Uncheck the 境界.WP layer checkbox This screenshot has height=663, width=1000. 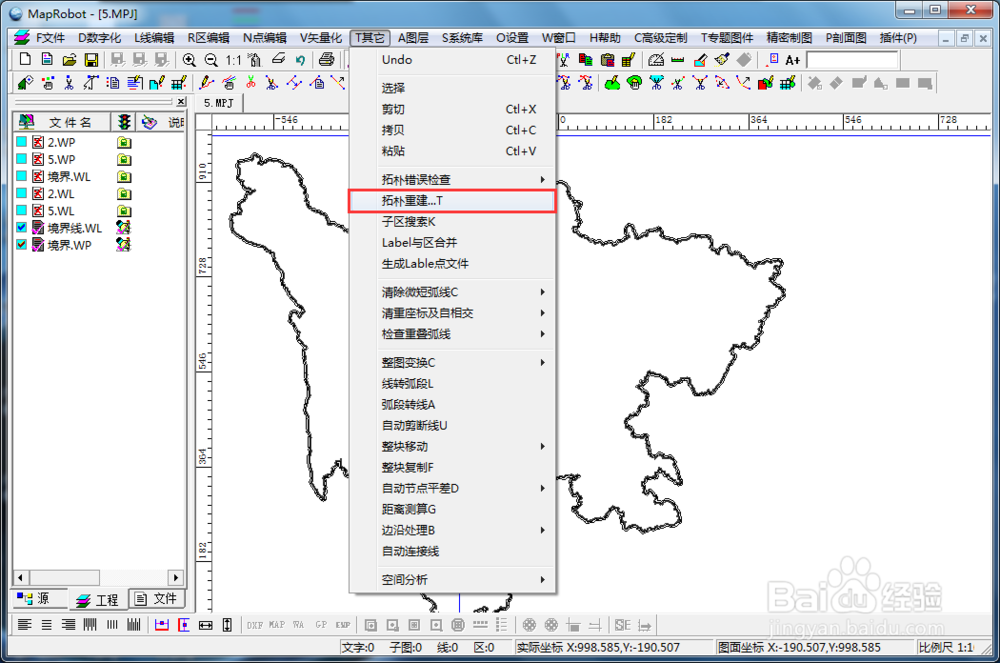click(x=22, y=245)
